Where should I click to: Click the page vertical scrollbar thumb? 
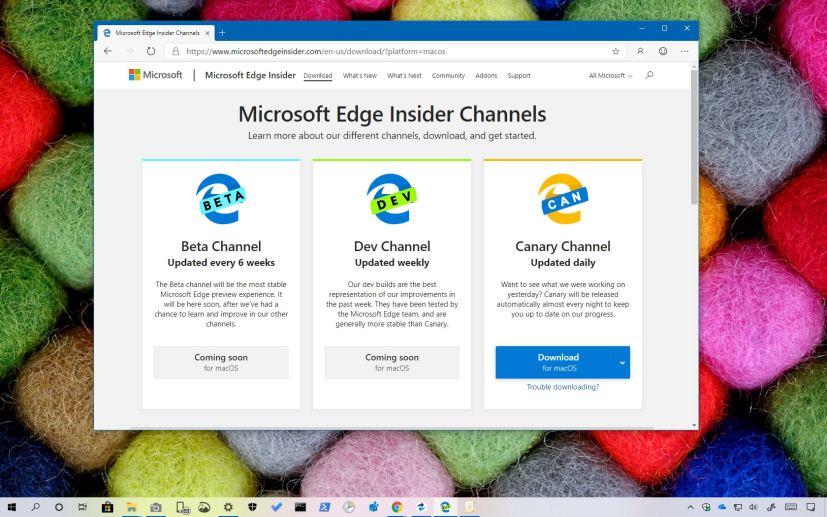[x=694, y=136]
